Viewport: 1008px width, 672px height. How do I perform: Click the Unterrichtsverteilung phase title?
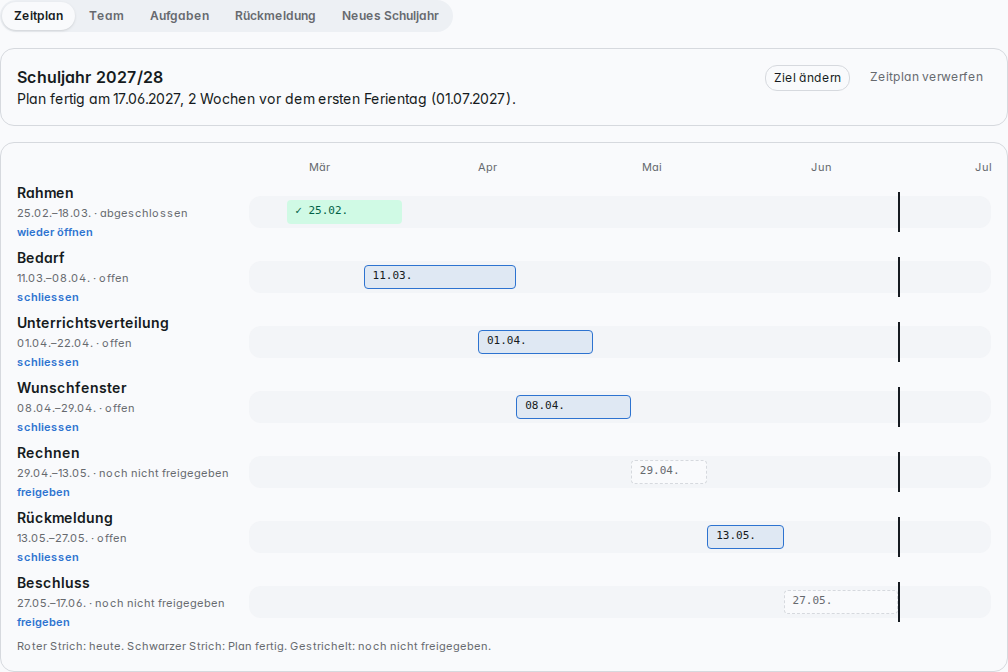93,323
